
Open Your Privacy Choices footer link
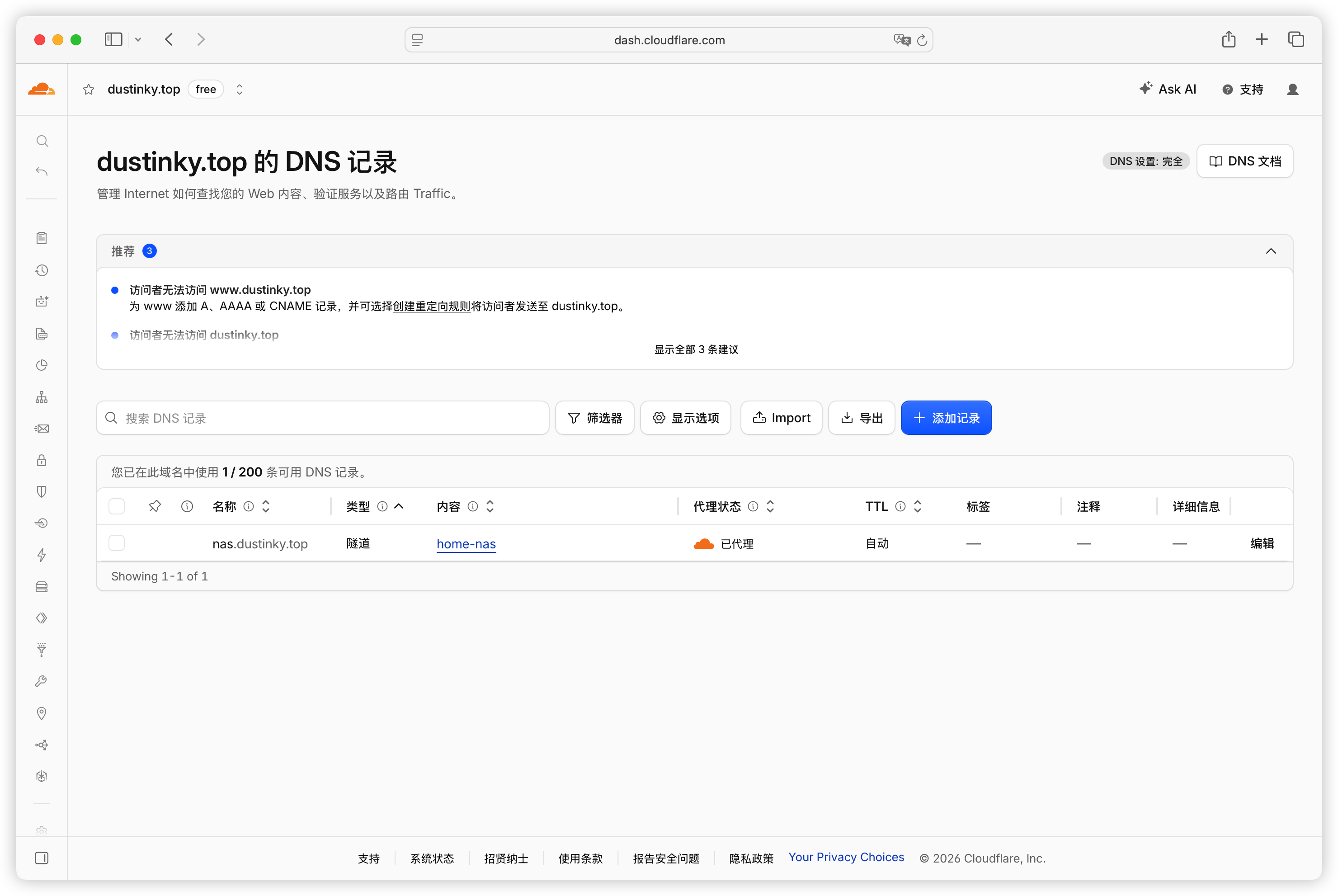(846, 857)
